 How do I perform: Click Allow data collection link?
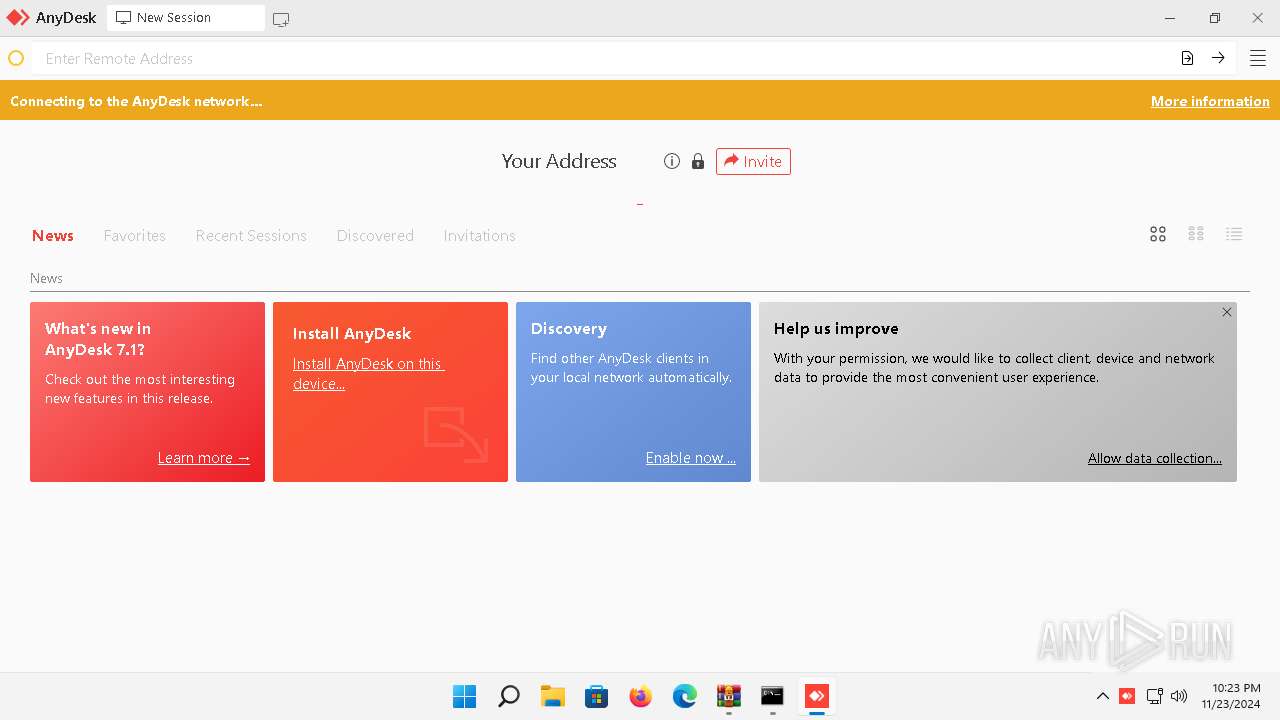(1155, 458)
